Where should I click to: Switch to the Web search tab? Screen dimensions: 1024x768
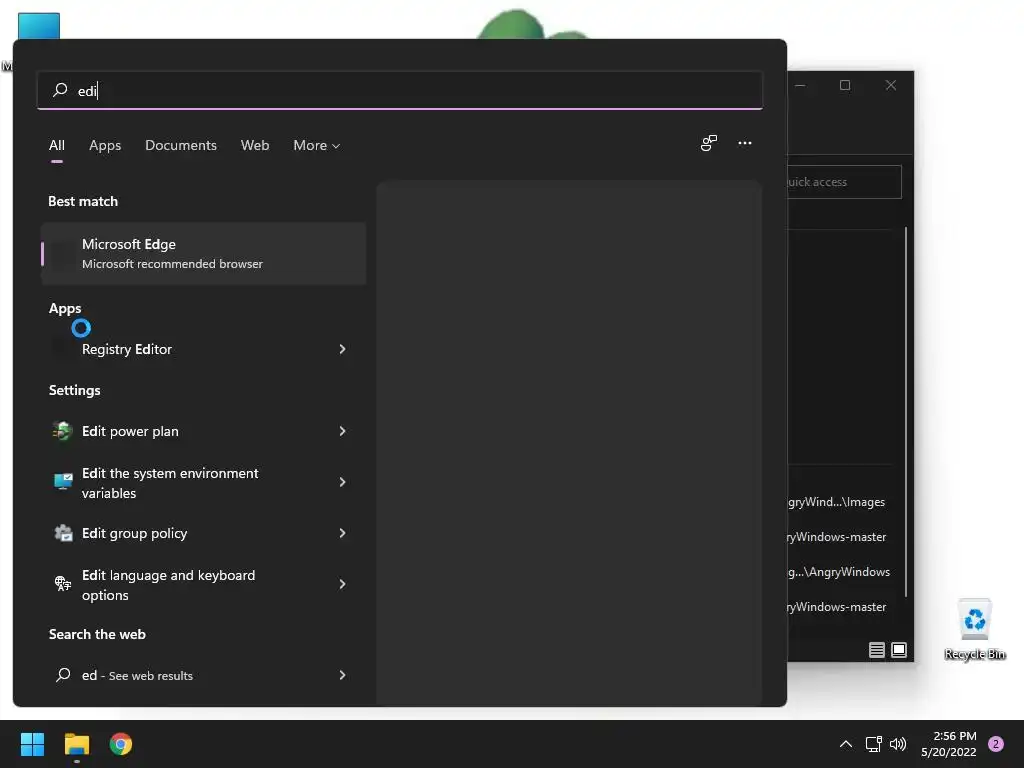(255, 145)
